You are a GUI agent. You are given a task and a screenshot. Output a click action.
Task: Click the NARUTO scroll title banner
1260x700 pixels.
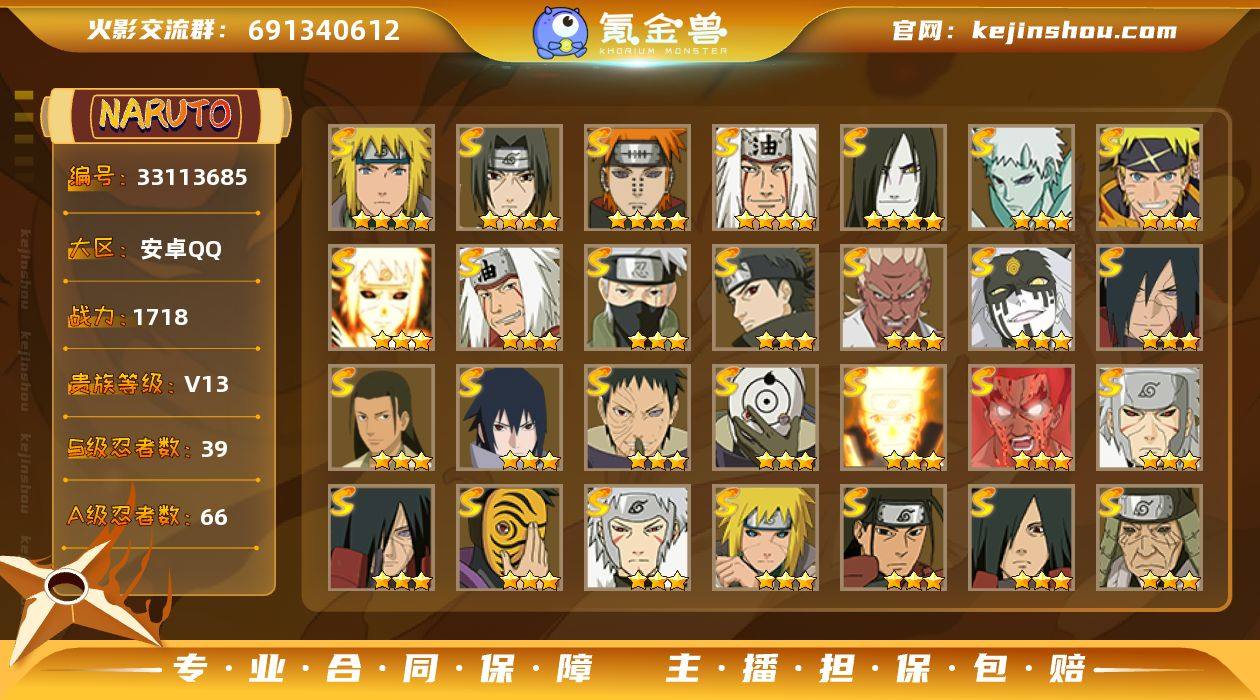165,114
